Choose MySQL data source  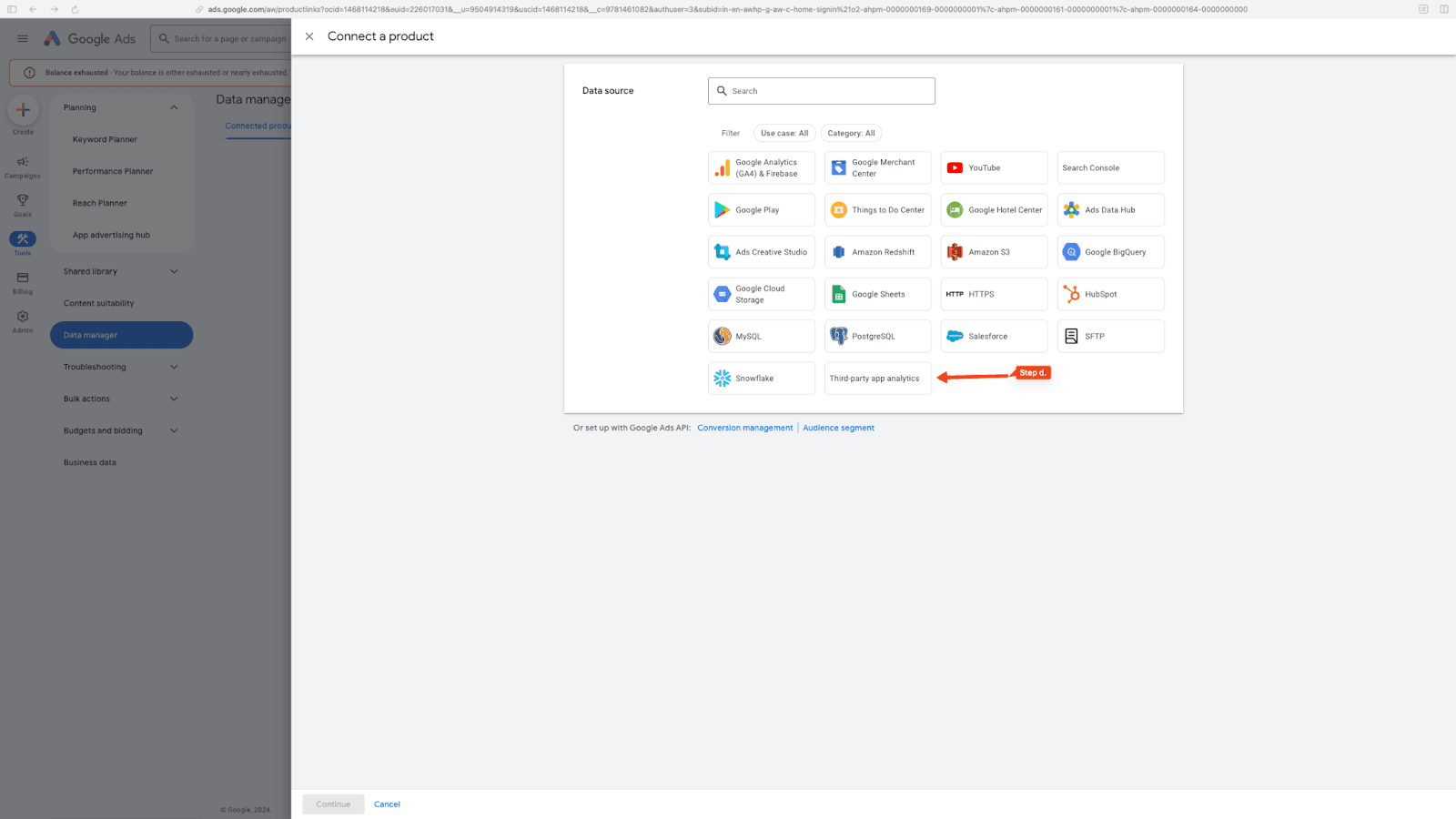click(x=762, y=336)
